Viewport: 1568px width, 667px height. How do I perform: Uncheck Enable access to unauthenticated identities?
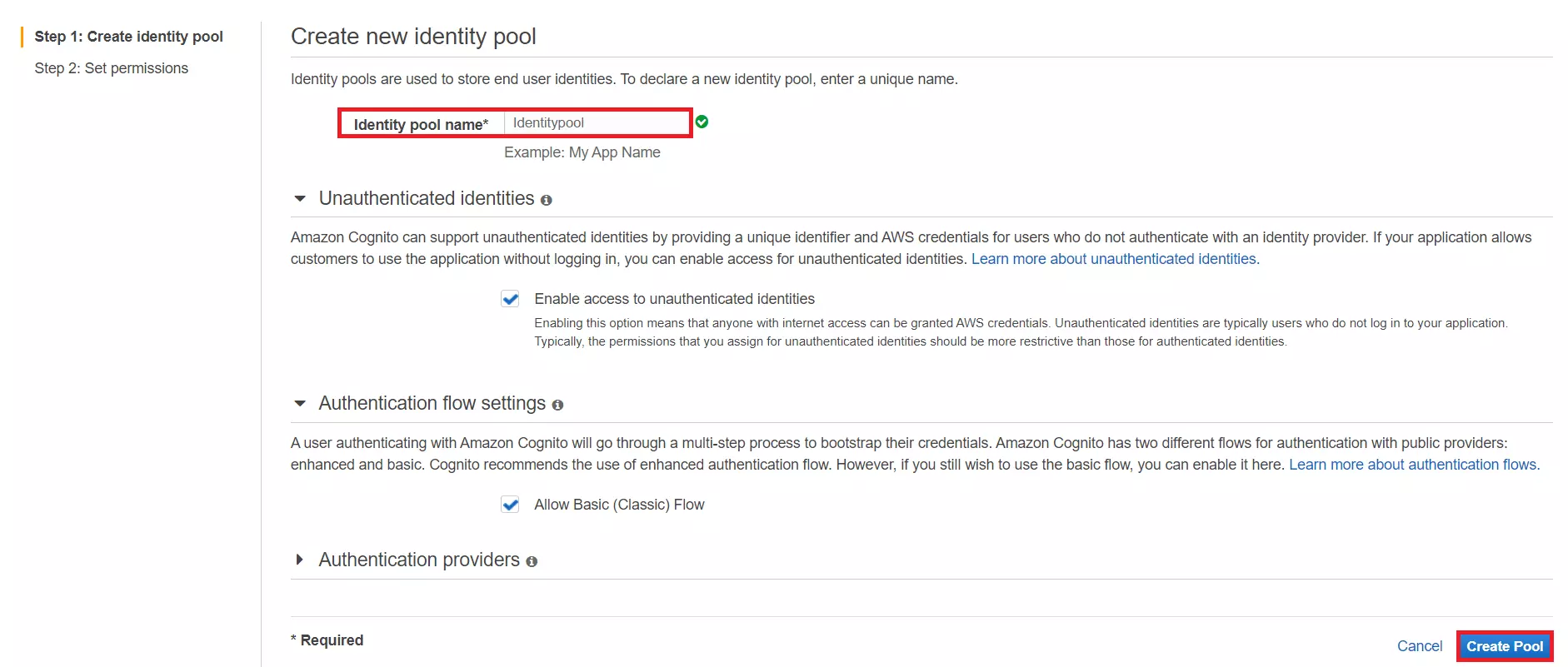click(x=510, y=299)
